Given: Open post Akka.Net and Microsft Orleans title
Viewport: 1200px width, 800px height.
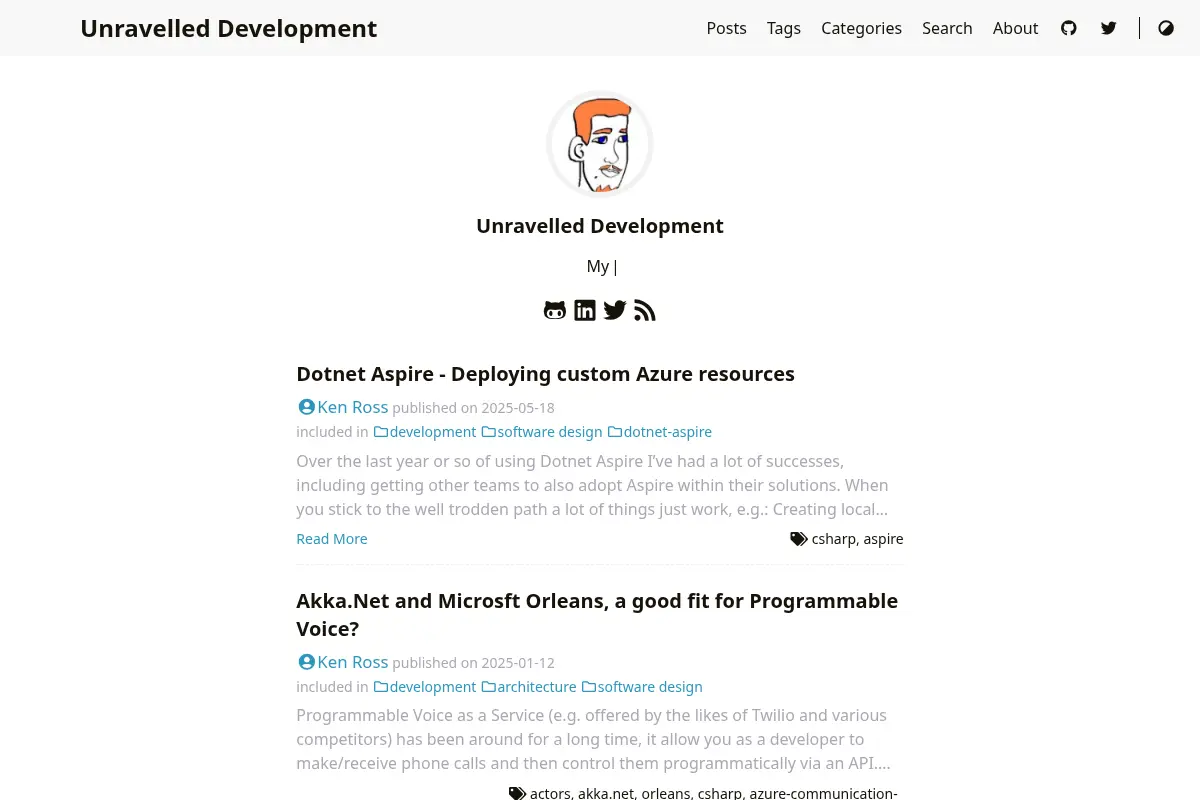Looking at the screenshot, I should click(x=597, y=615).
